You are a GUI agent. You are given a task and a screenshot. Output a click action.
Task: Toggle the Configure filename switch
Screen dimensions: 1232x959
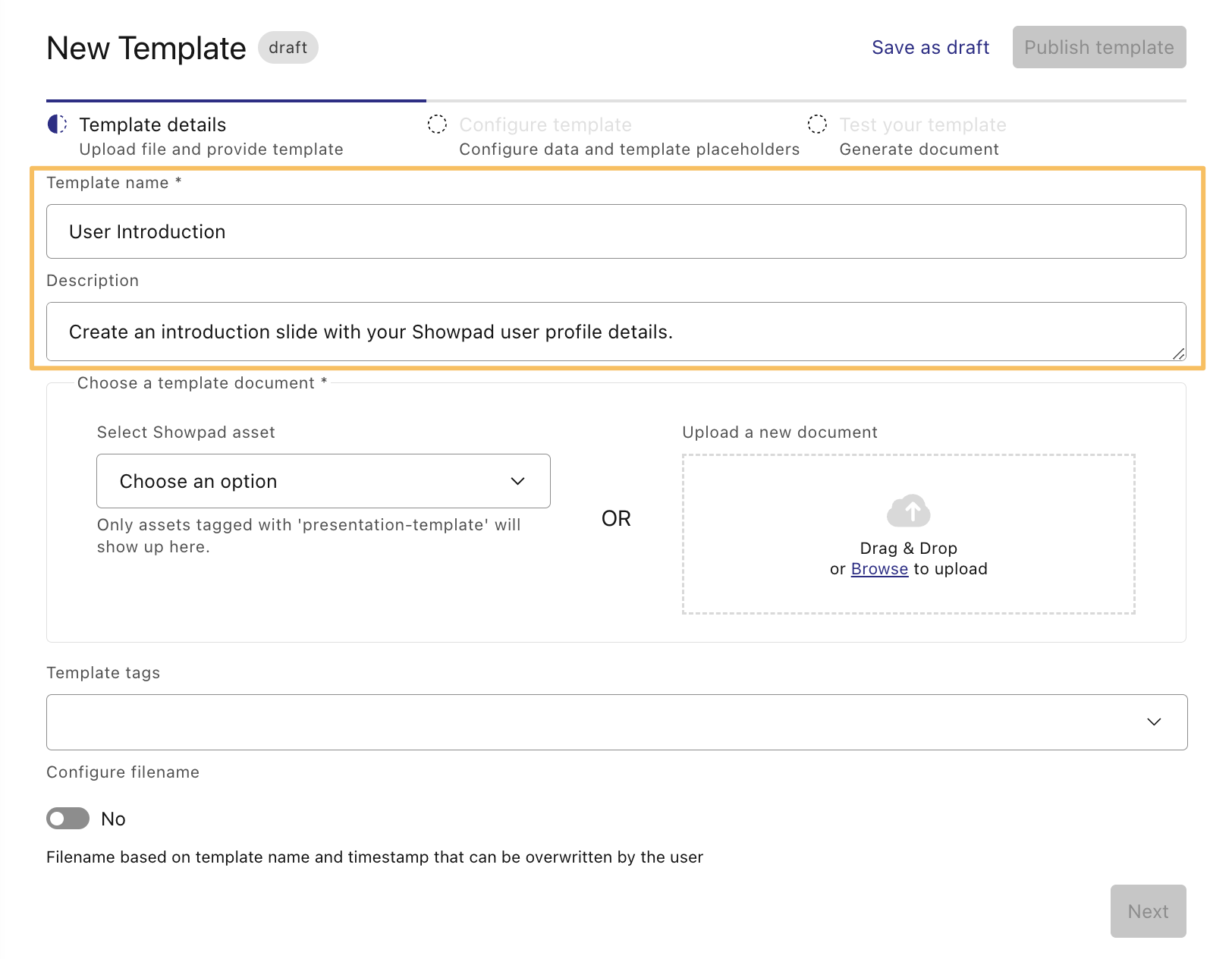pos(68,819)
